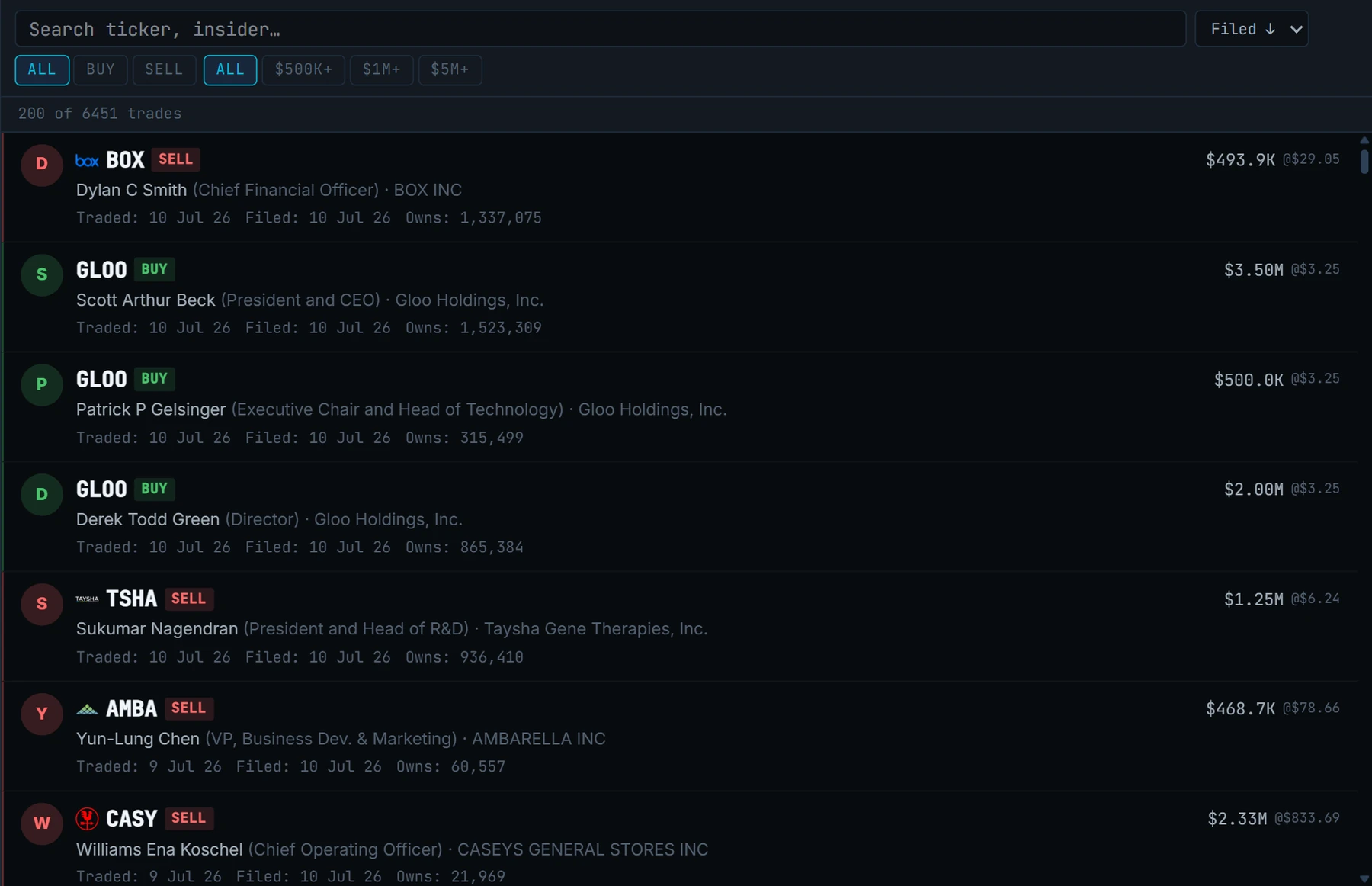Click BUY badge on Patrick P Gelsinger row
The width and height of the screenshot is (1372, 886).
coord(154,379)
